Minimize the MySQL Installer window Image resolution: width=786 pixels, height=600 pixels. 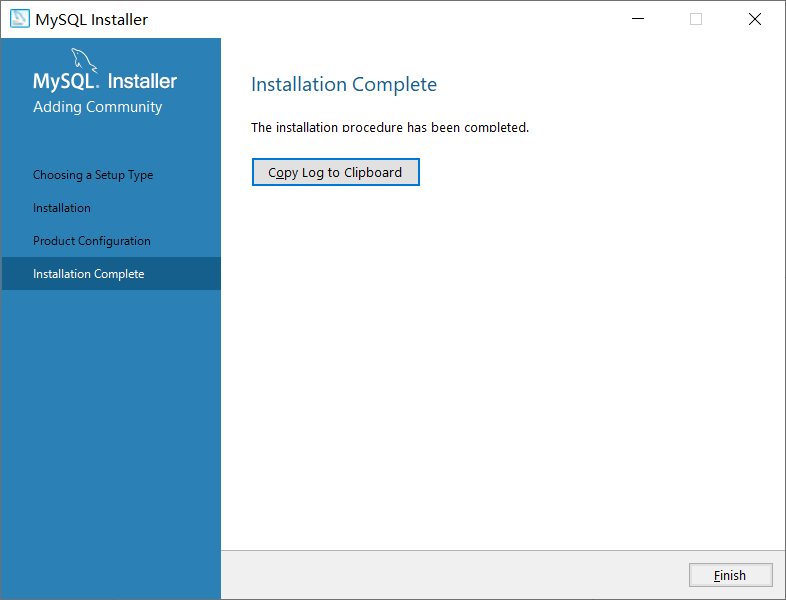coord(638,19)
